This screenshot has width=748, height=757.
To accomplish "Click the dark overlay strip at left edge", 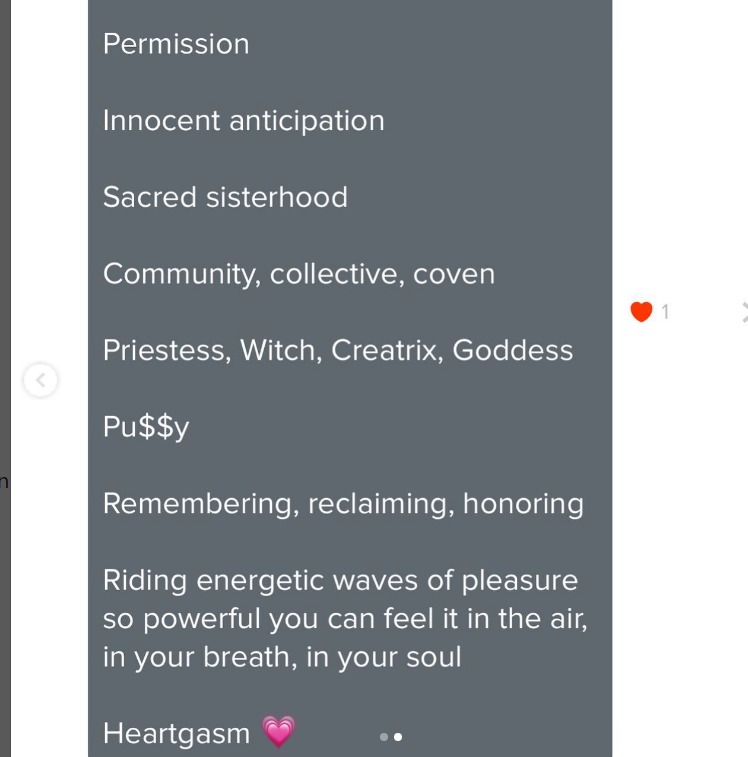I will [5, 378].
